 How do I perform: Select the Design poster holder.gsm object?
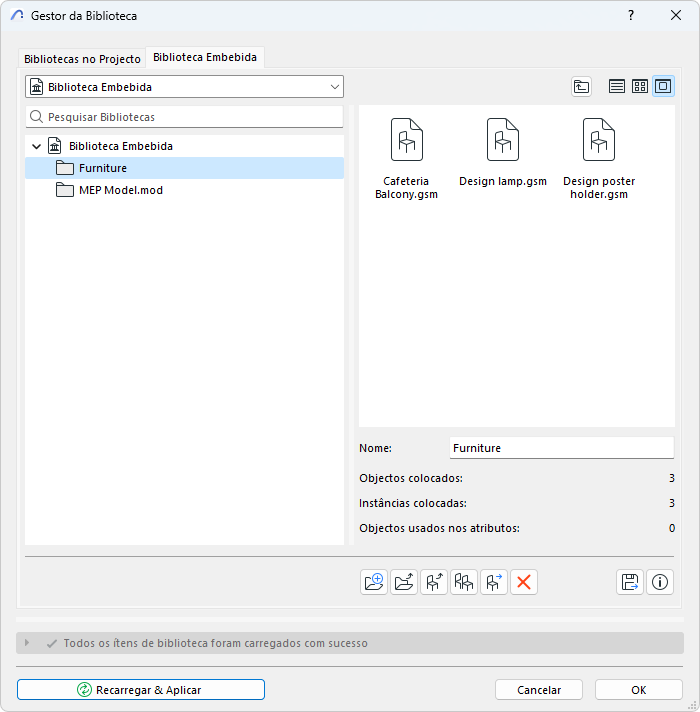pyautogui.click(x=599, y=159)
